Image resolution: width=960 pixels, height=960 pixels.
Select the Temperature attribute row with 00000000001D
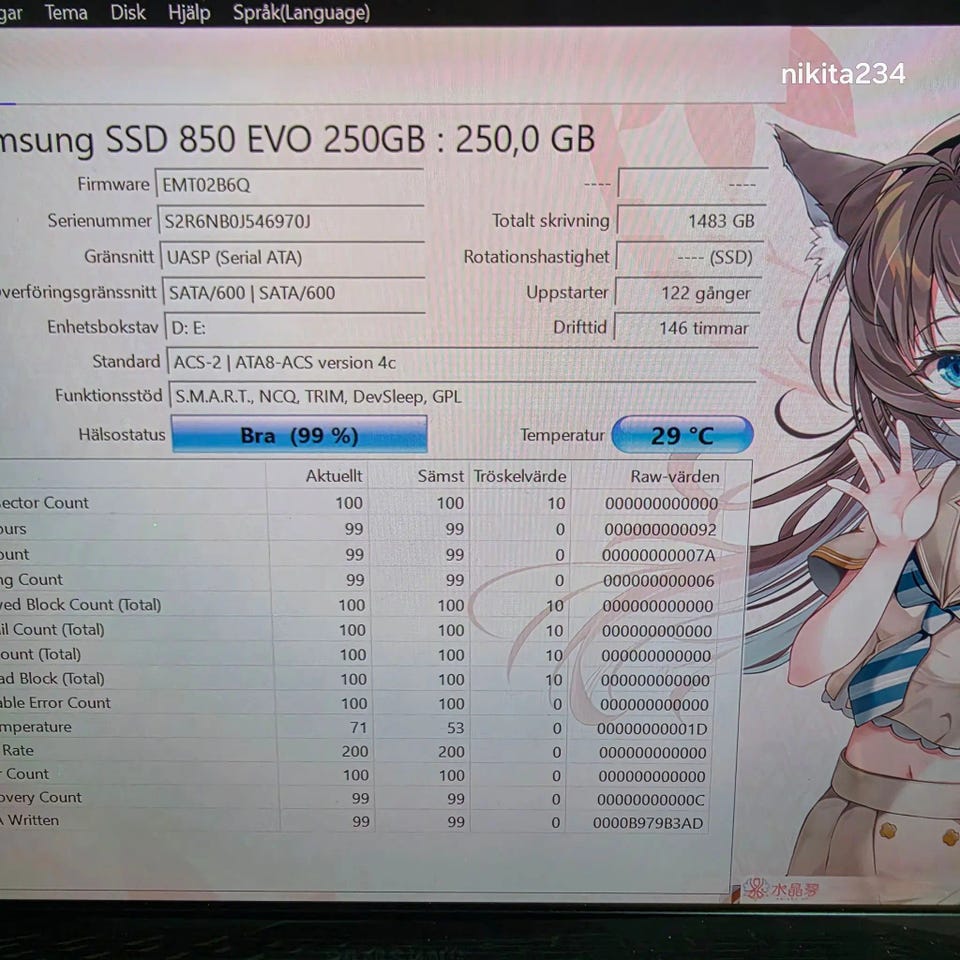[355, 728]
